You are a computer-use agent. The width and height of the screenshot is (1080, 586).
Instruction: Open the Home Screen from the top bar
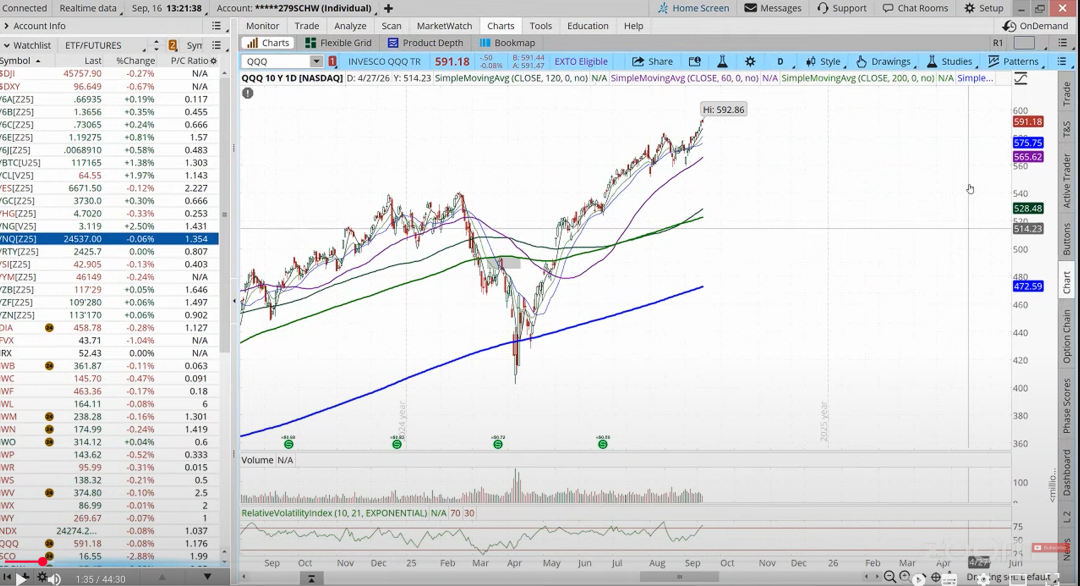[693, 8]
